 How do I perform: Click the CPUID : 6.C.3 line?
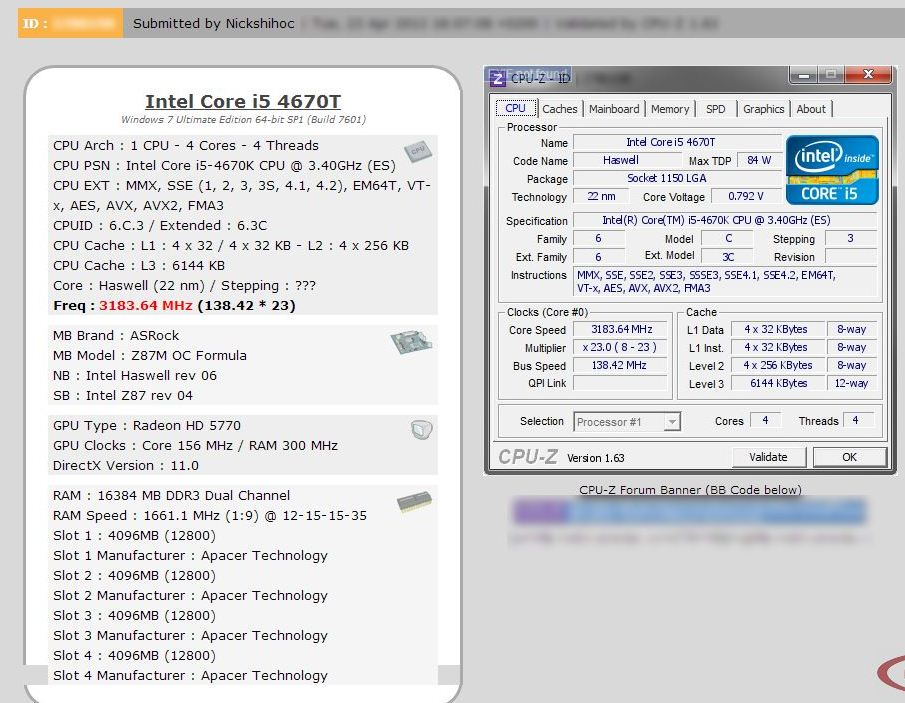pos(160,226)
